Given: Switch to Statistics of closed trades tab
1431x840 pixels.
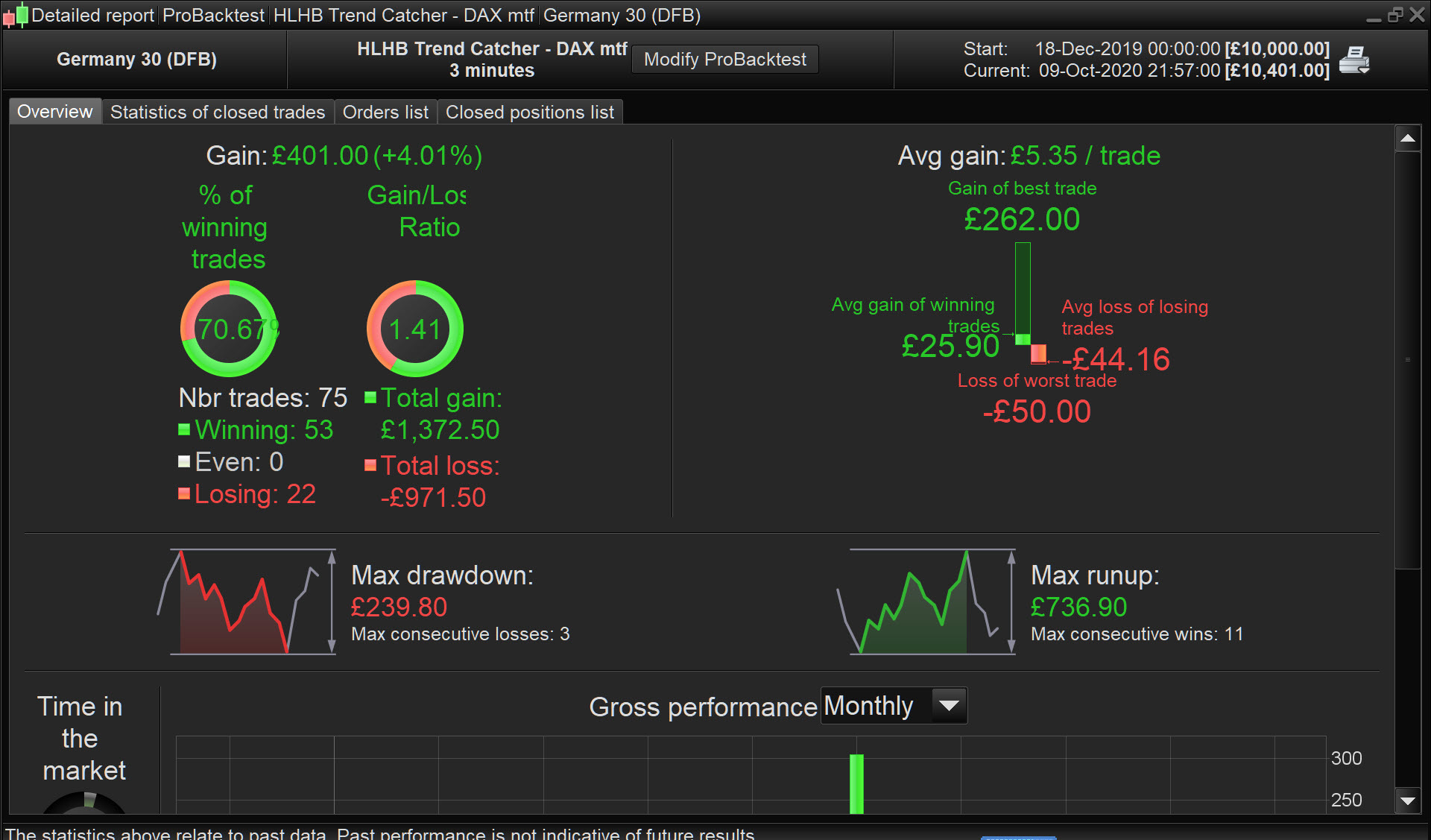Looking at the screenshot, I should tap(217, 112).
